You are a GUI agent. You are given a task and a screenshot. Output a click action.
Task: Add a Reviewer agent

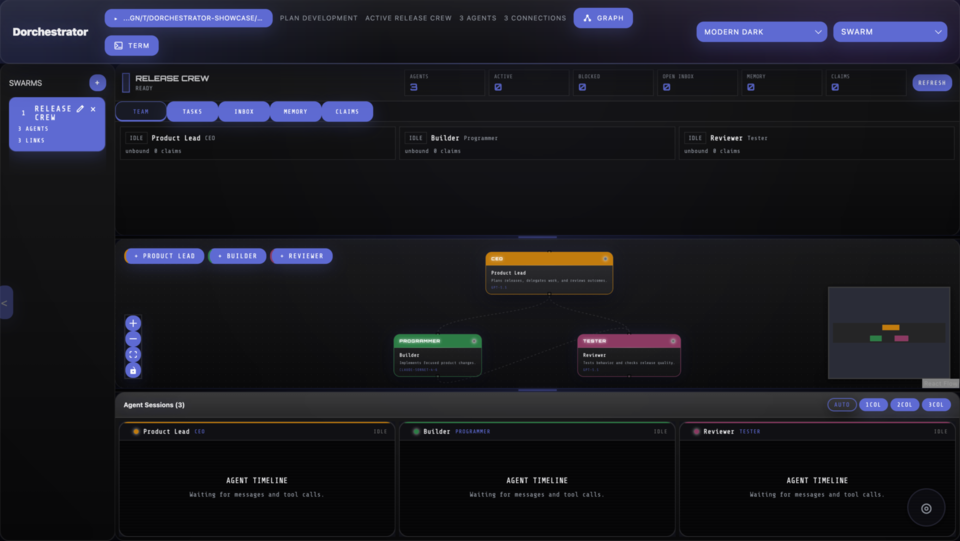click(x=301, y=256)
